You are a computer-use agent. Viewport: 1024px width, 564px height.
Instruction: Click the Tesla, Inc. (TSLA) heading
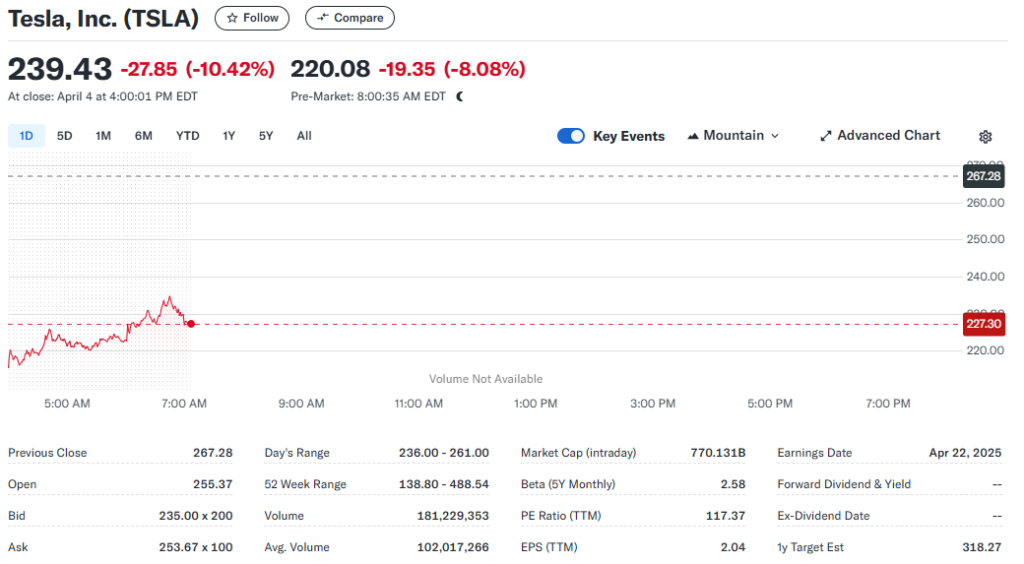[x=103, y=18]
